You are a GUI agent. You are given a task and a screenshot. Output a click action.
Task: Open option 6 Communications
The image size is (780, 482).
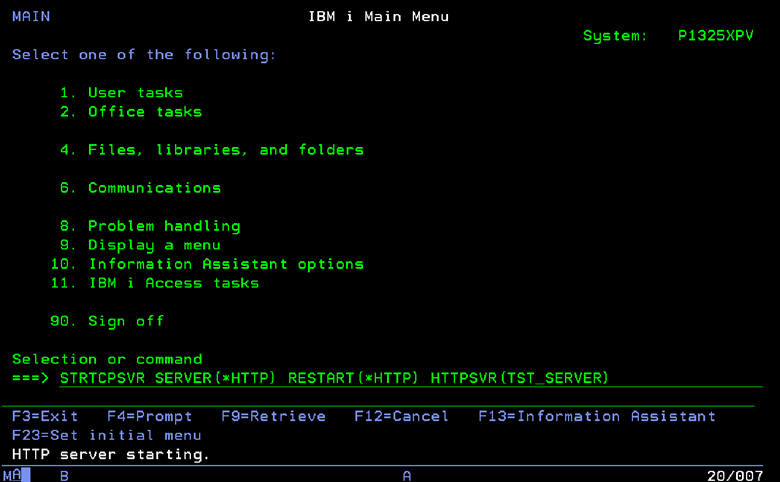[x=140, y=188]
